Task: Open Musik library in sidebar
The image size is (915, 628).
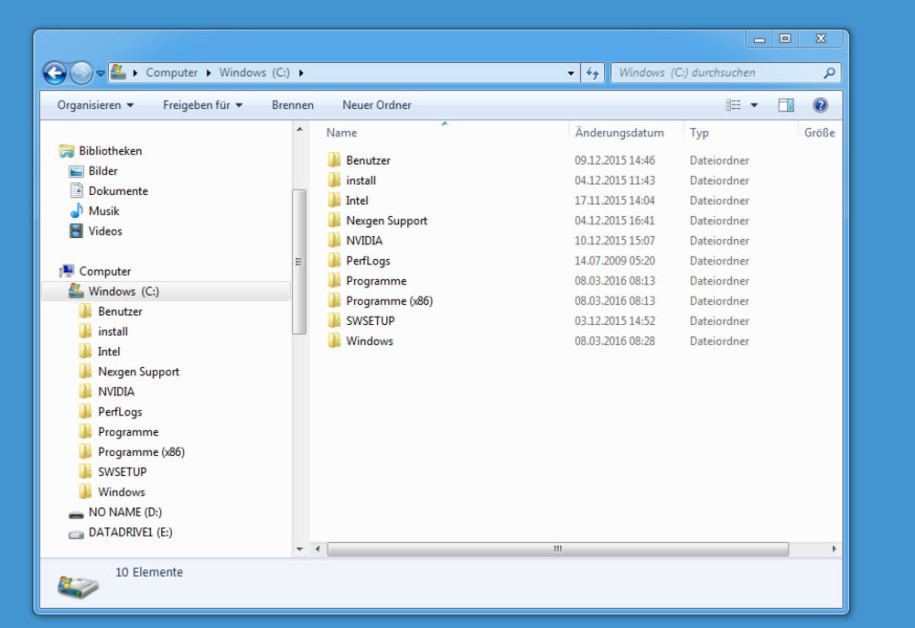Action: point(95,211)
